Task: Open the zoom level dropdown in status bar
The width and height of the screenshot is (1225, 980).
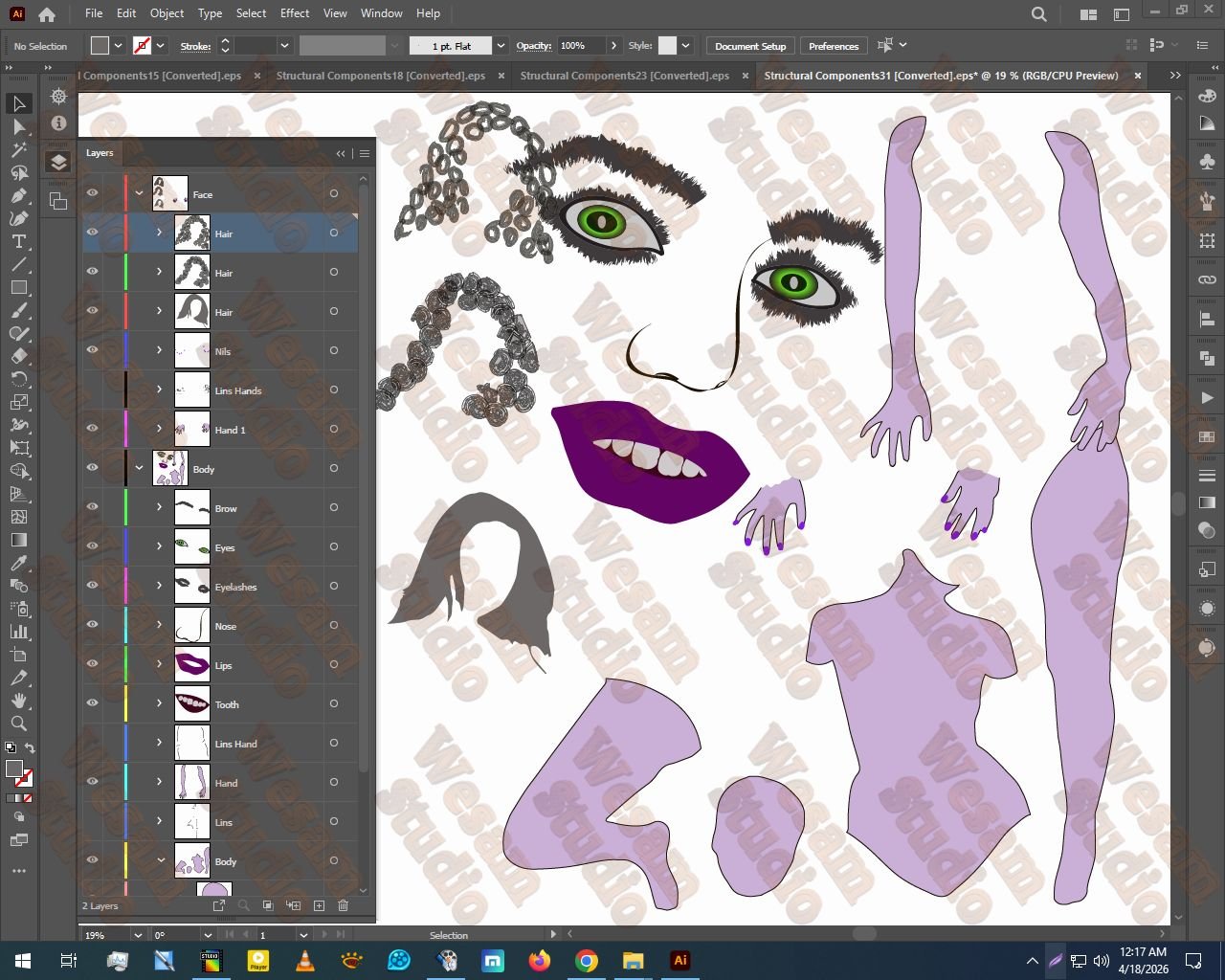Action: [x=138, y=935]
